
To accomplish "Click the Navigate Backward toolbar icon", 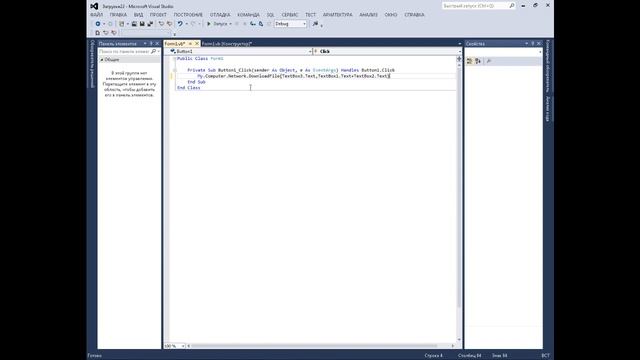I will 98,24.
